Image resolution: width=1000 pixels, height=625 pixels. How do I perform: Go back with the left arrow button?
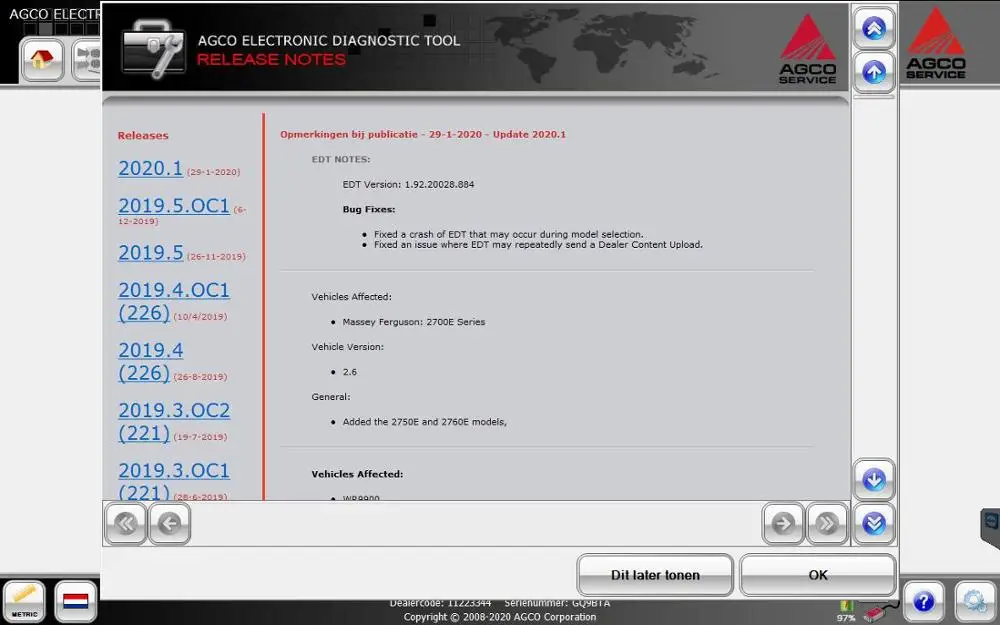pos(170,524)
